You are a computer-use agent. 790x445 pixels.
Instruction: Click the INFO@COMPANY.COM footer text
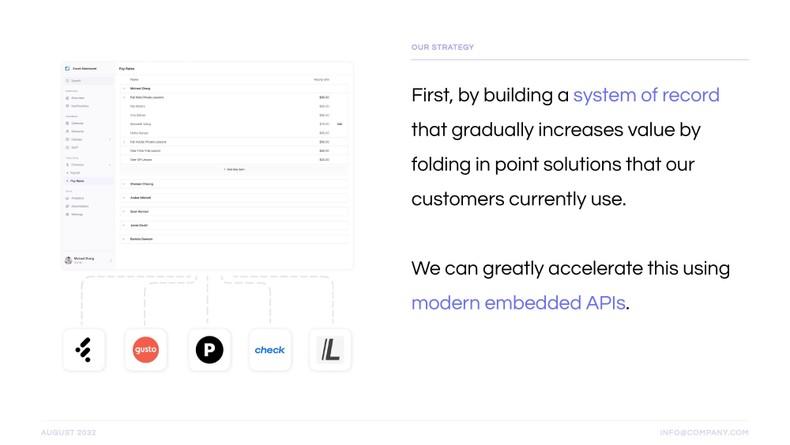coord(704,432)
